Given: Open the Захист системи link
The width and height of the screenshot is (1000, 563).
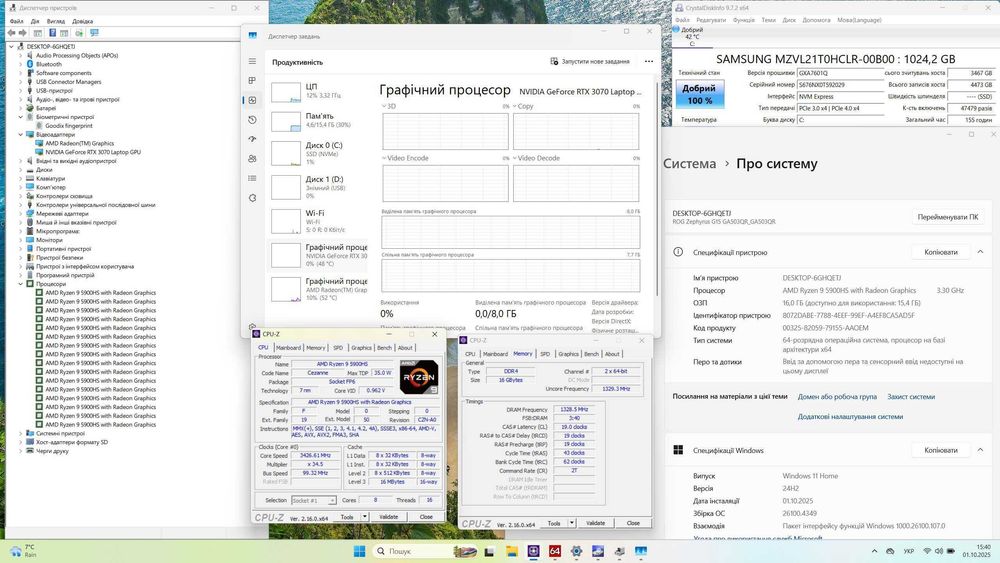Looking at the screenshot, I should tap(911, 397).
